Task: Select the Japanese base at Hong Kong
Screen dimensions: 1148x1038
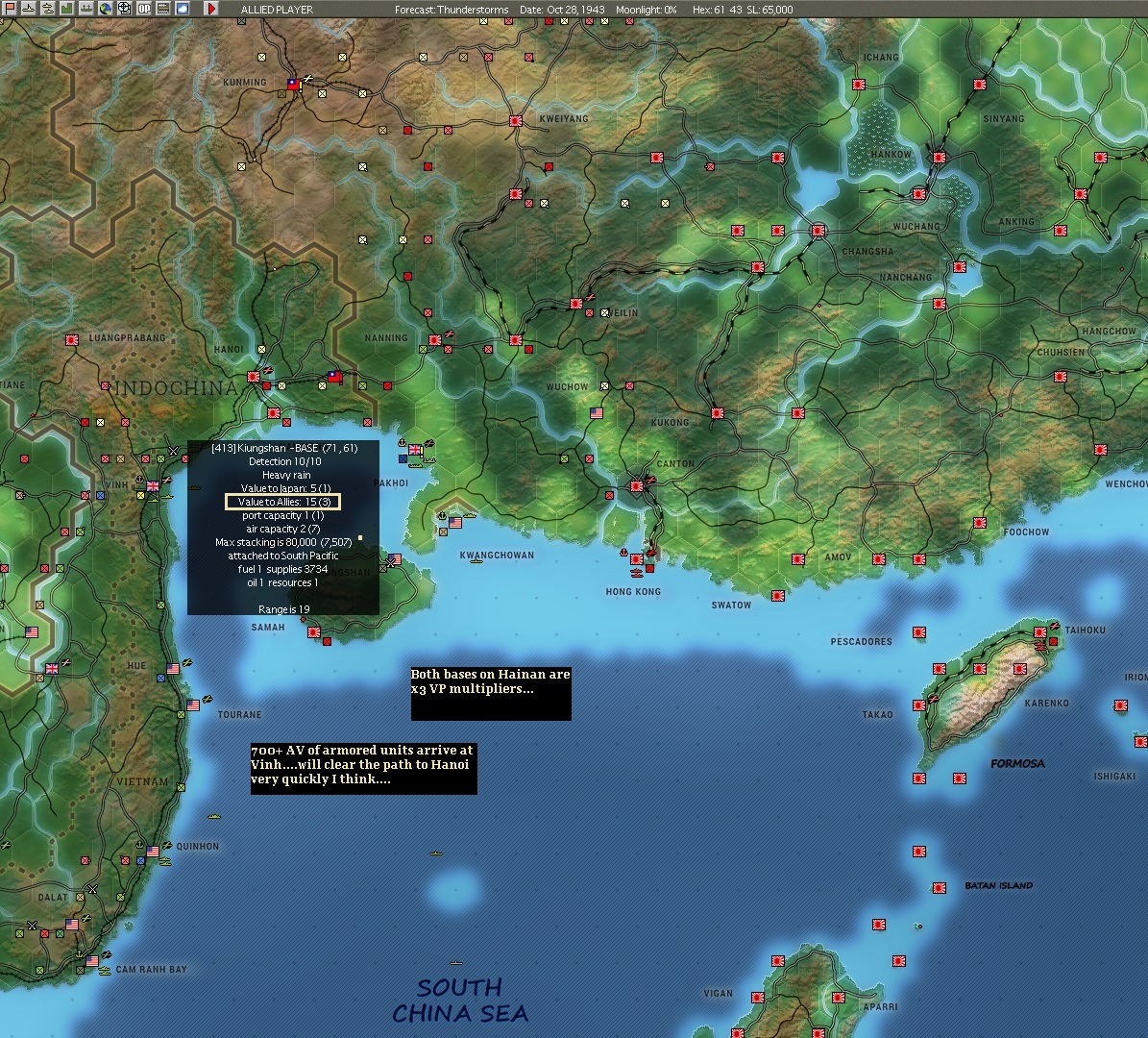Action: click(637, 559)
